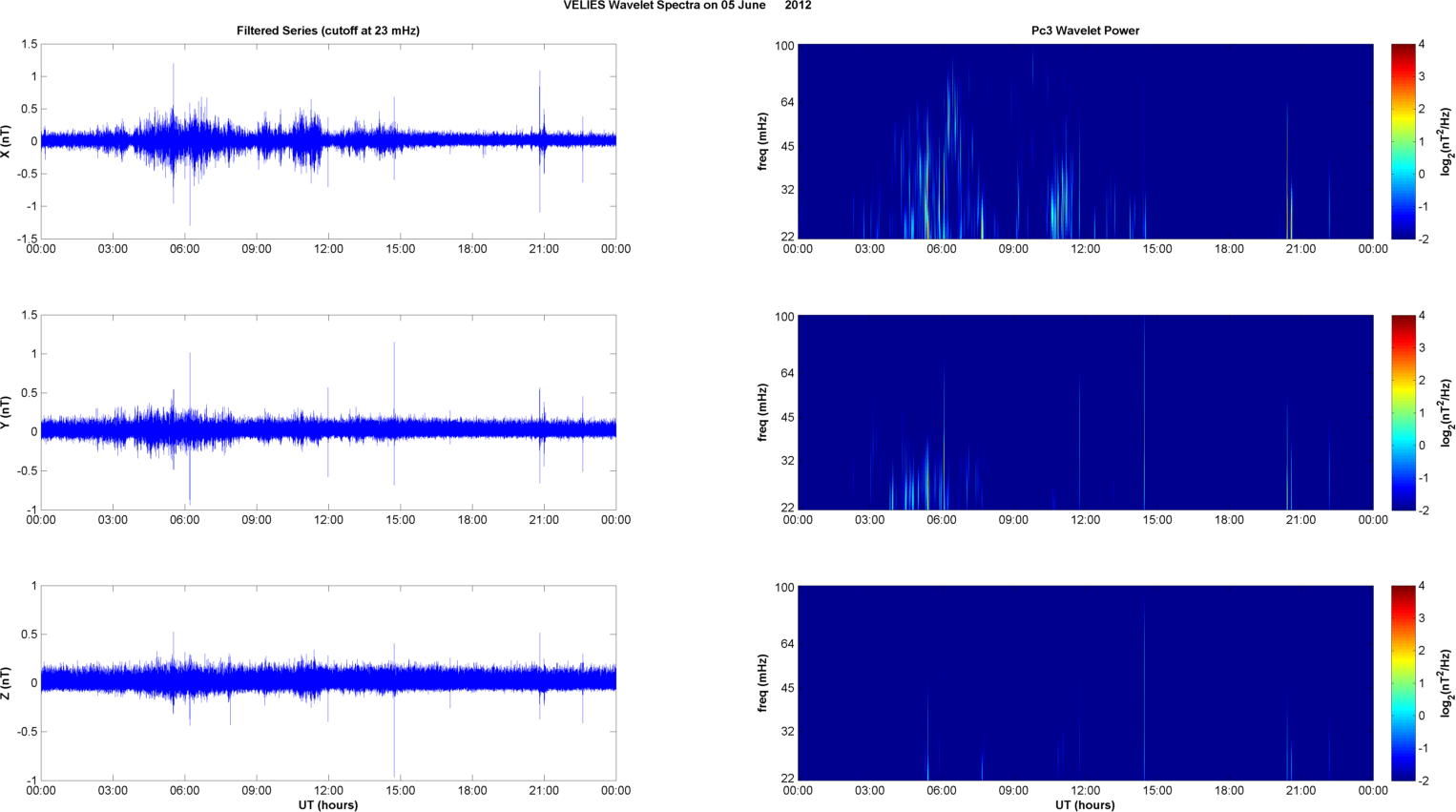Click the Y (nT) filtered time series plot
The width and height of the screenshot is (1456, 812).
328,412
